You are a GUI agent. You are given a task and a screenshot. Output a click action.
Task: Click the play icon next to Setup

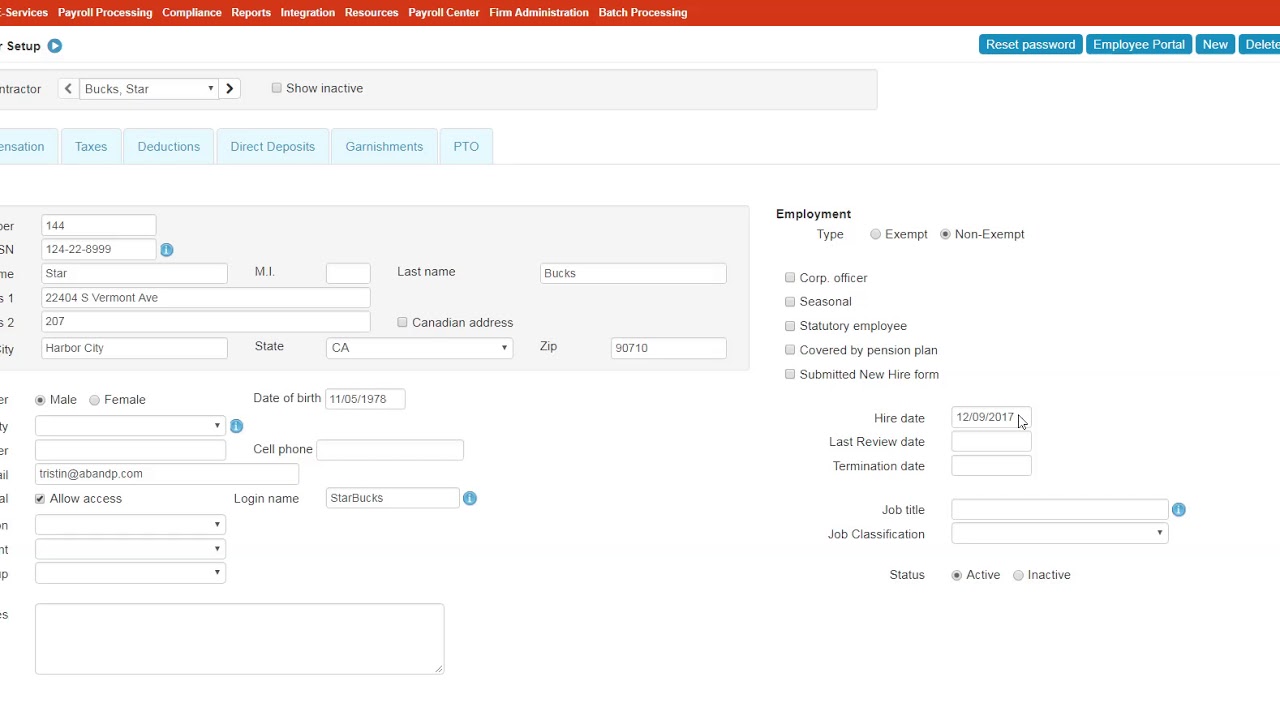pos(55,46)
